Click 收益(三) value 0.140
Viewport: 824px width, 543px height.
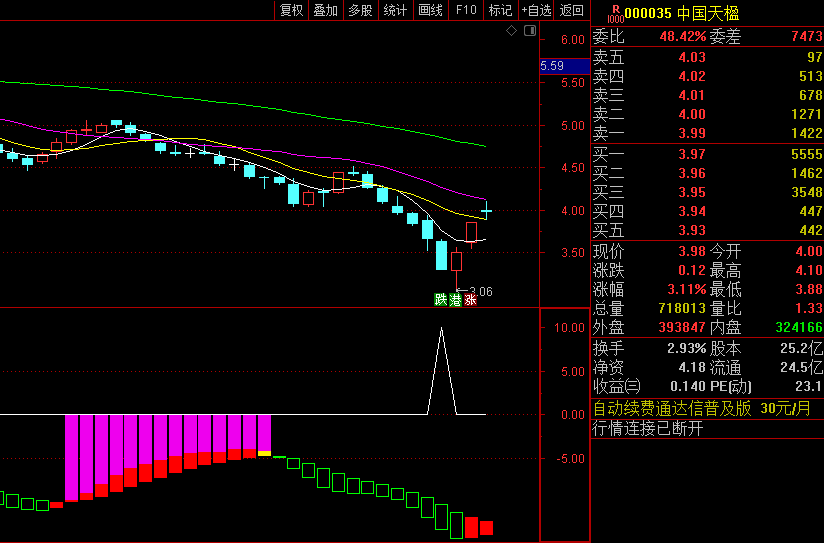[x=688, y=386]
